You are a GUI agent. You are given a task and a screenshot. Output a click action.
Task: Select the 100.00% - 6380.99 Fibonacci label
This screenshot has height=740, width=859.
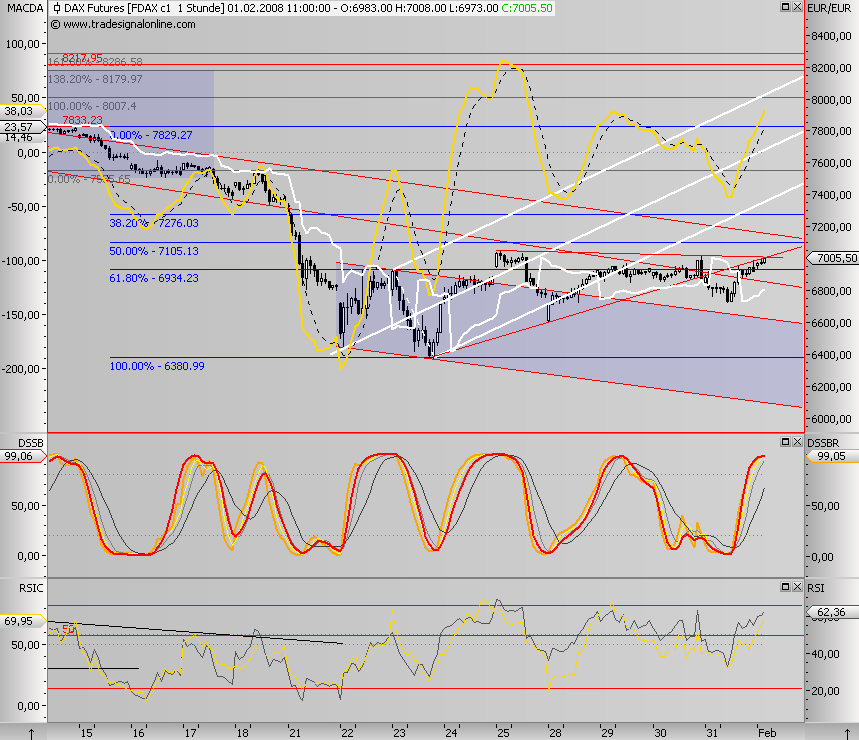157,366
